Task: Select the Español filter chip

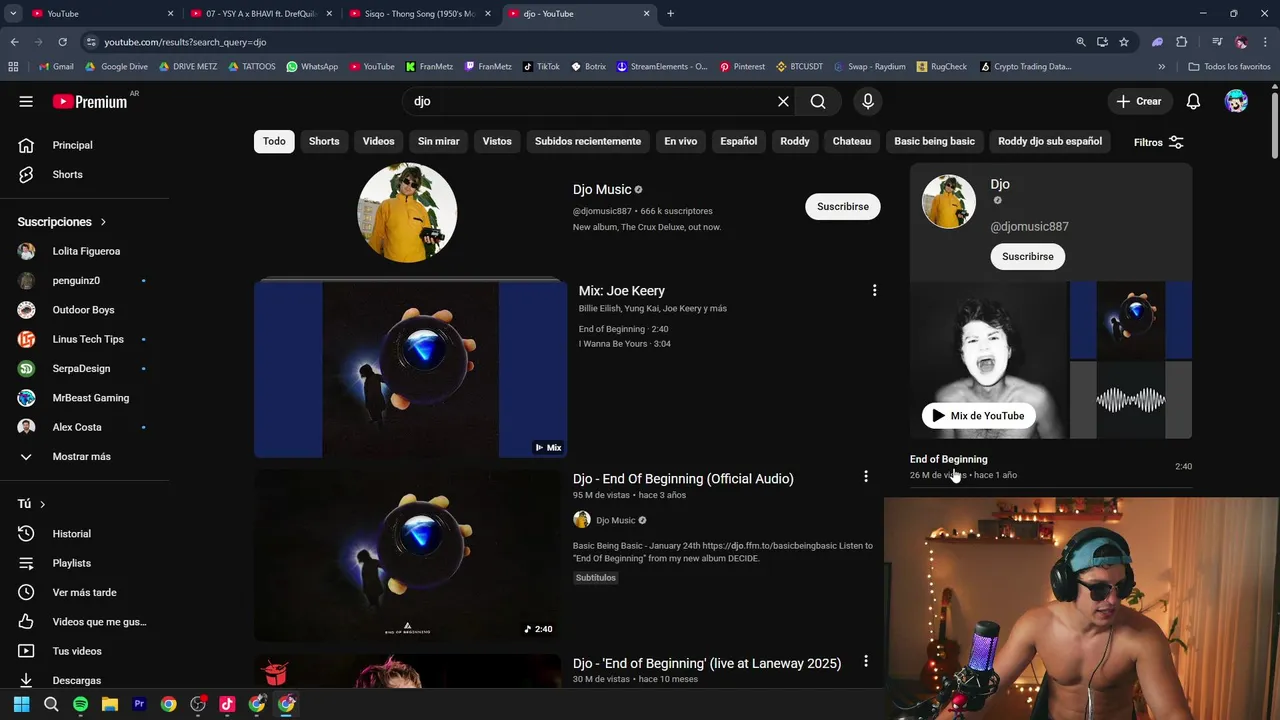Action: tap(739, 141)
